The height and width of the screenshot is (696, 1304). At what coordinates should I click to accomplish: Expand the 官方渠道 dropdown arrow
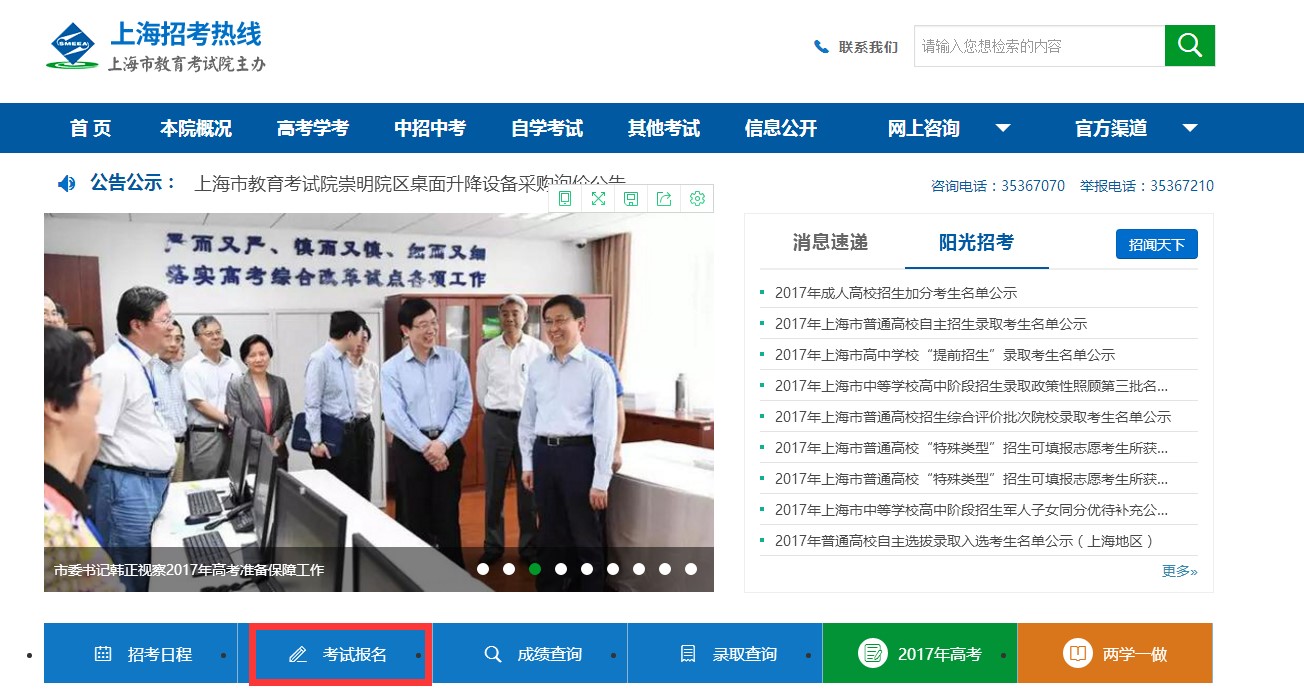click(1190, 128)
